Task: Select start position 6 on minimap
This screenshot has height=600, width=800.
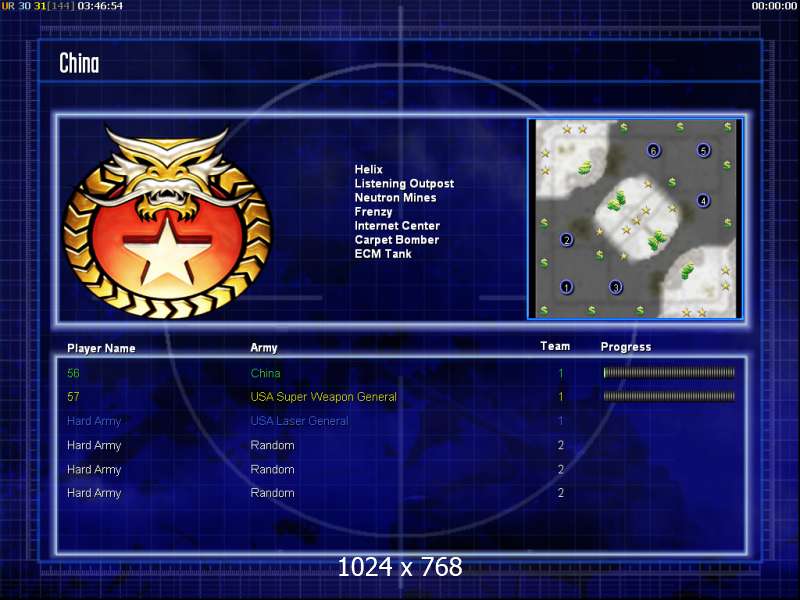Action: click(x=654, y=151)
